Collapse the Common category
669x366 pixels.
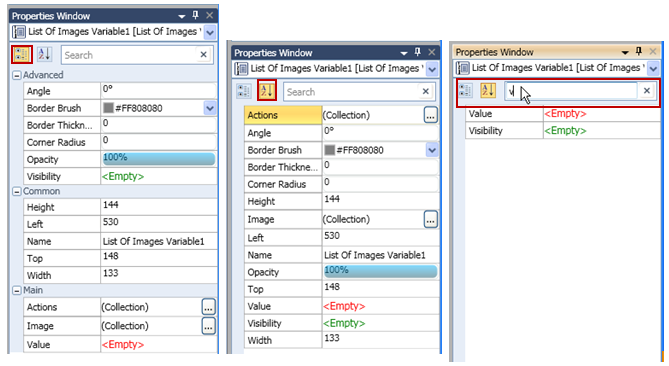[17, 192]
